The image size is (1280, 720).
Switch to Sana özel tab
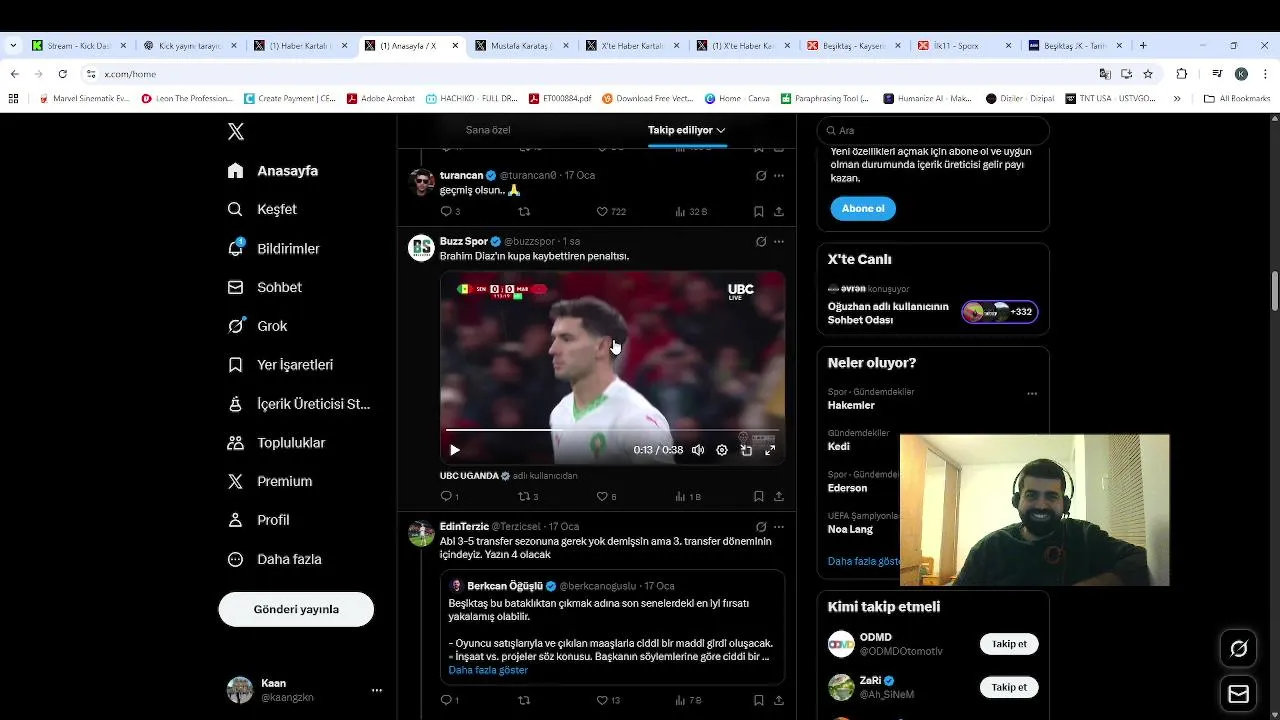pyautogui.click(x=488, y=130)
